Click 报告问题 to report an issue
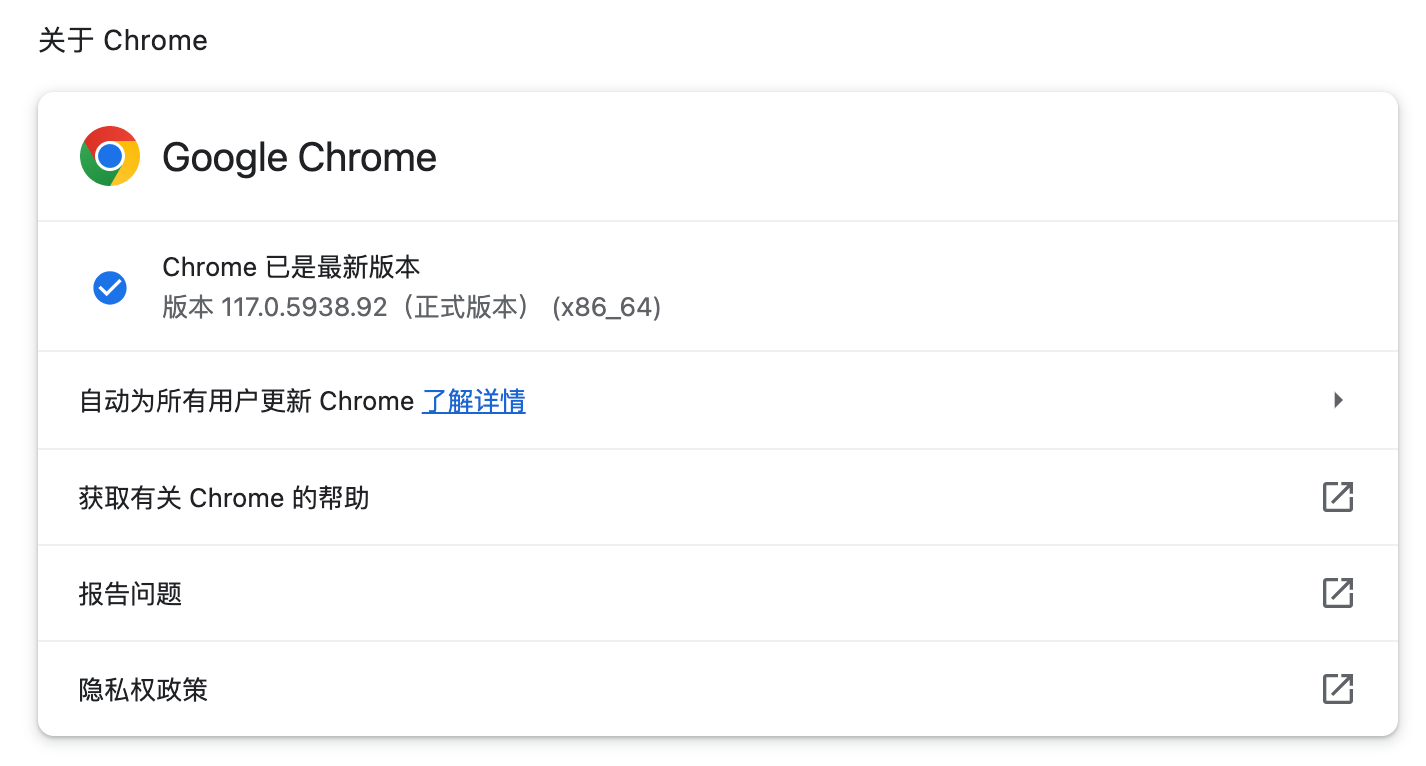The image size is (1426, 766). 130,593
